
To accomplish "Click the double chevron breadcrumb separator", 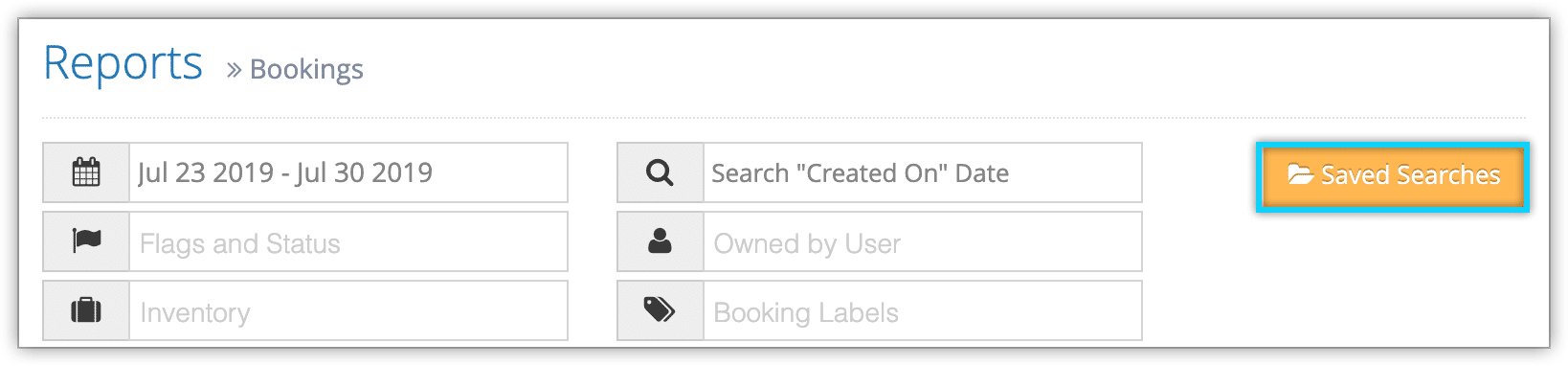I will pos(234,70).
